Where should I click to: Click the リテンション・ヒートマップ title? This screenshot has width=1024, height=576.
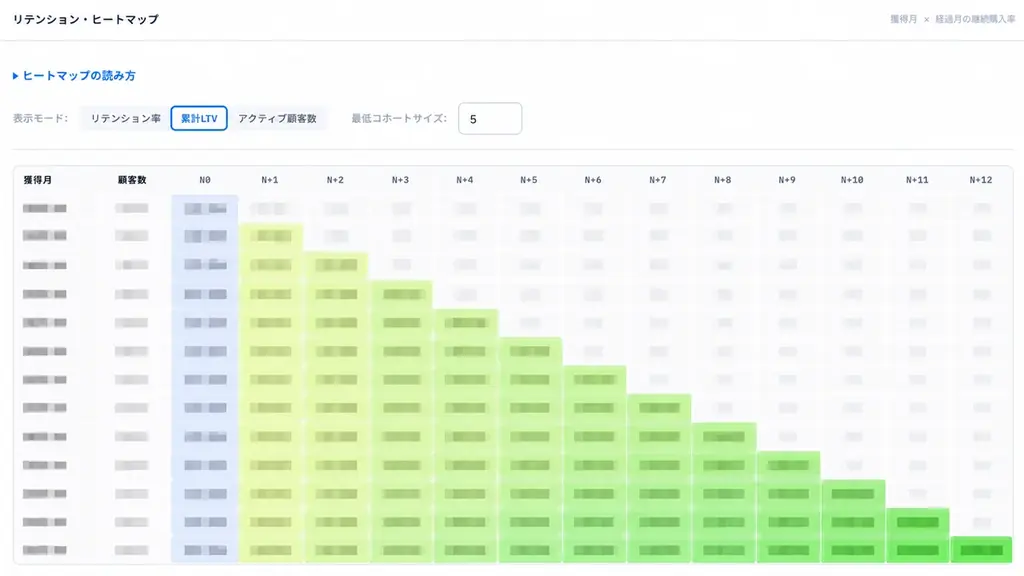pos(86,20)
